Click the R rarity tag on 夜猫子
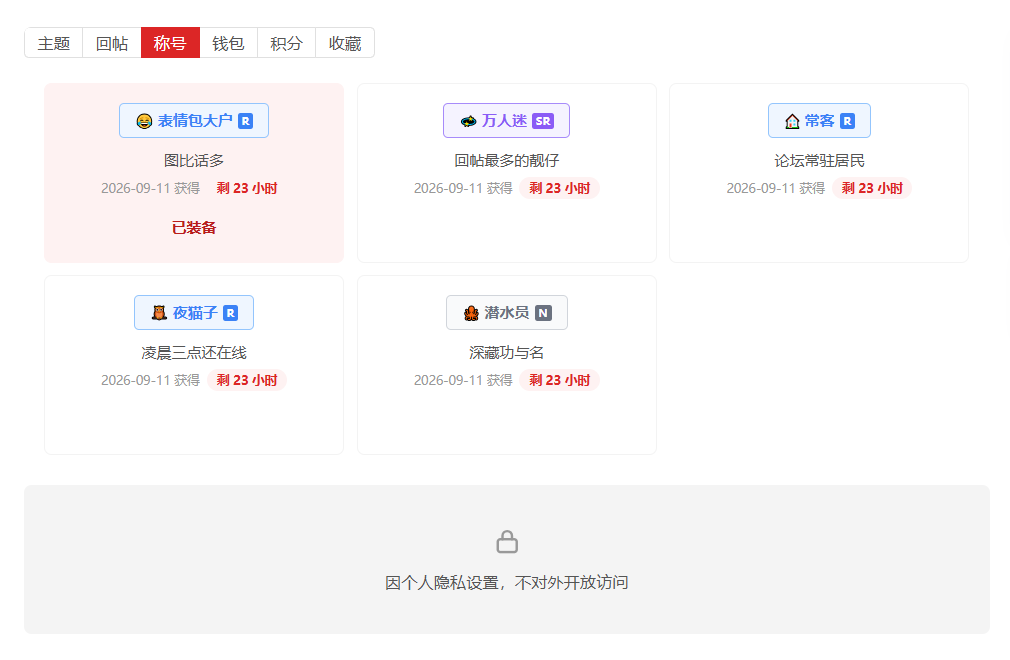This screenshot has height=660, width=1010. pyautogui.click(x=231, y=313)
